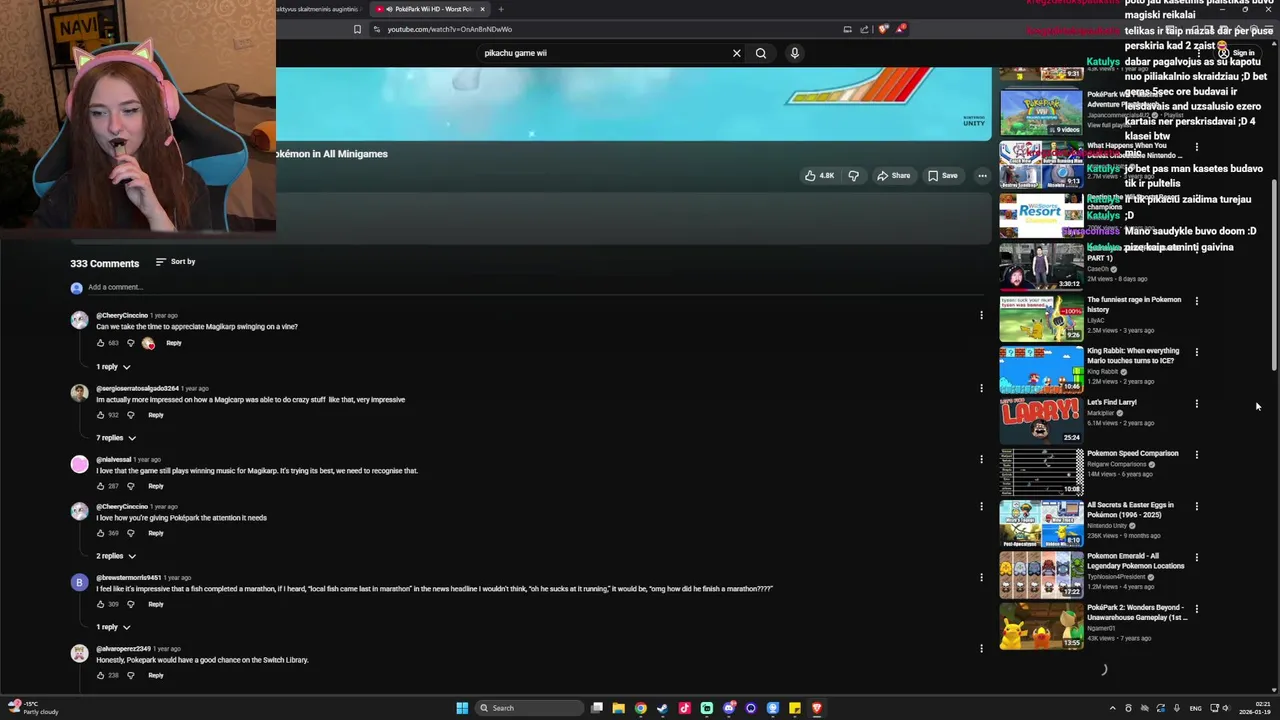
Task: Start voice search with the microphone icon
Action: 795,53
